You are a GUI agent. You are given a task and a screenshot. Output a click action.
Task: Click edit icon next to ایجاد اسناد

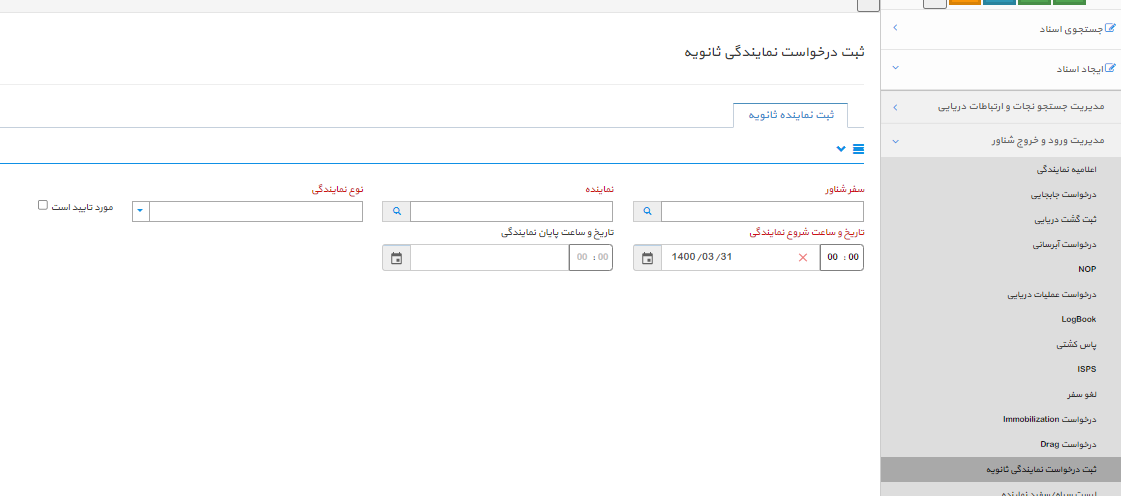click(1110, 69)
